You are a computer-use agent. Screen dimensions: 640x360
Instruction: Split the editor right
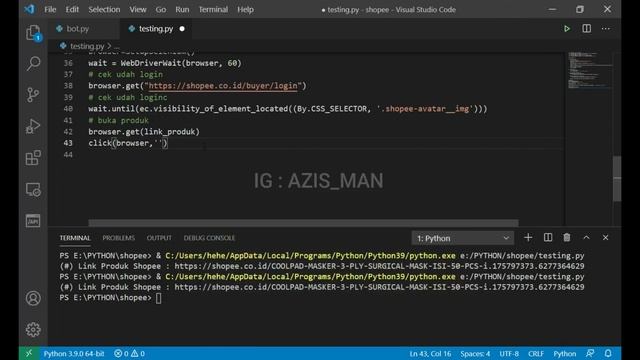pos(587,29)
